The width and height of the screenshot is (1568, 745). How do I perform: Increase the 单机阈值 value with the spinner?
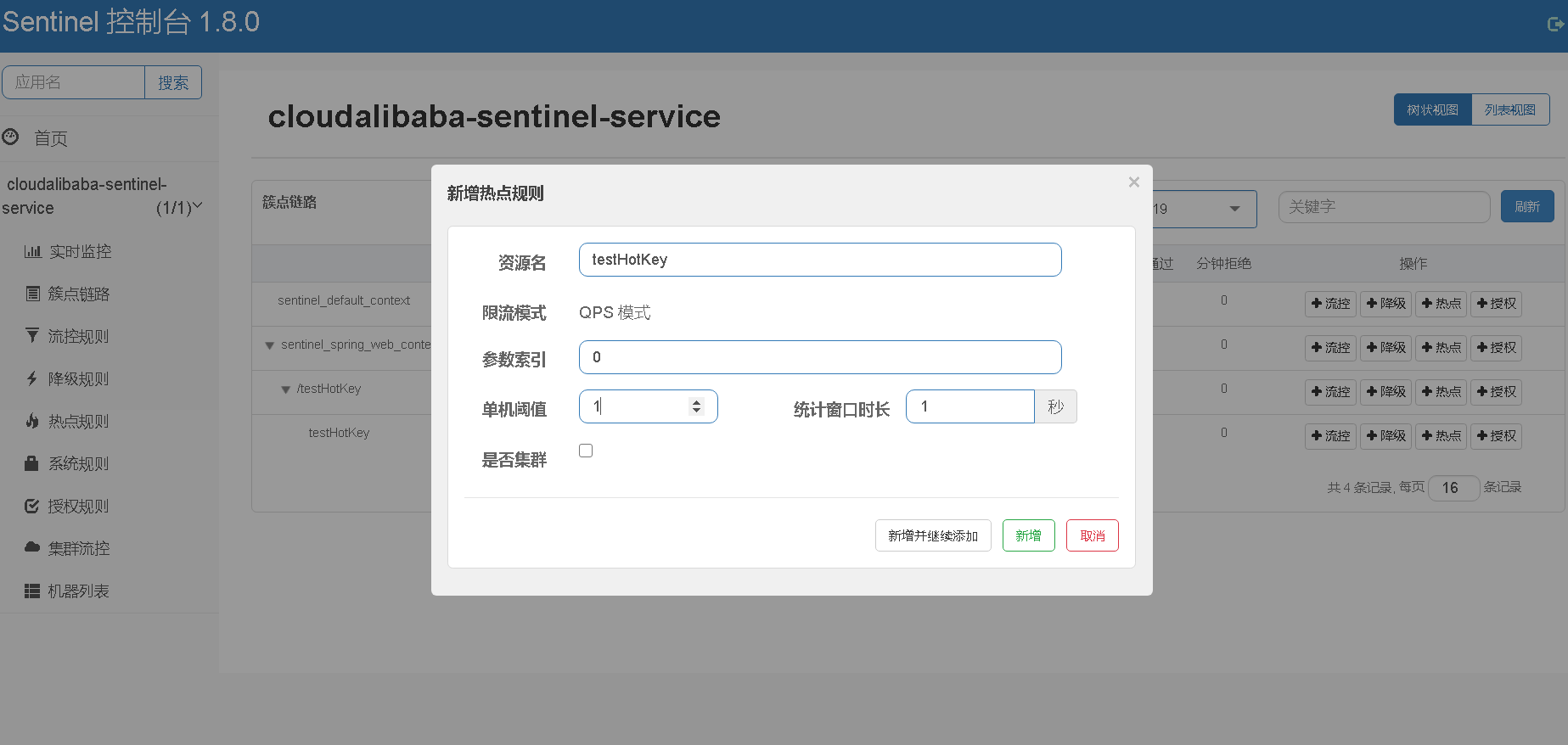(696, 402)
